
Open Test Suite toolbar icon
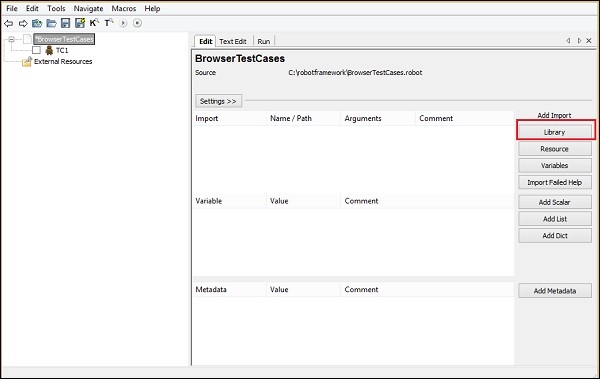(37, 23)
